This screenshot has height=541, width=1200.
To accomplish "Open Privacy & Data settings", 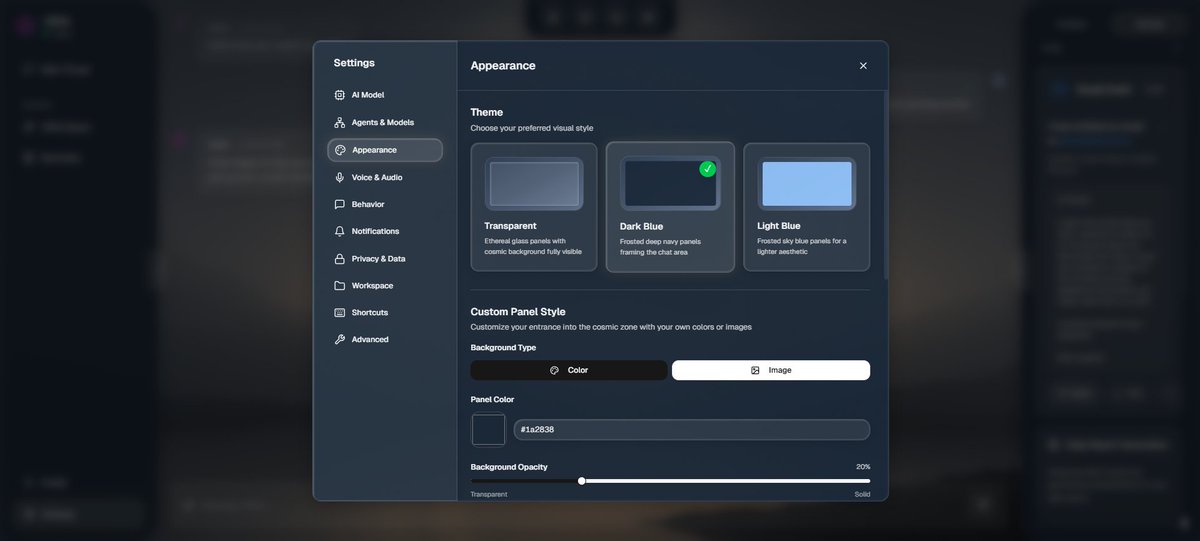I will click(385, 258).
